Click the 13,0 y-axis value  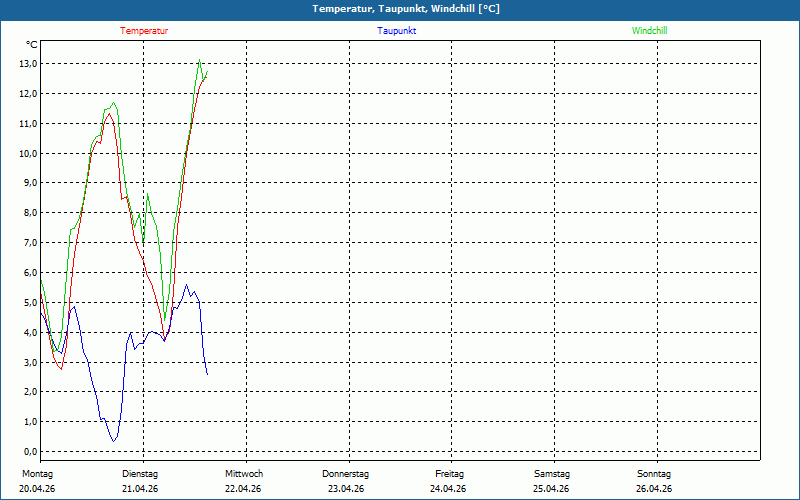click(28, 64)
